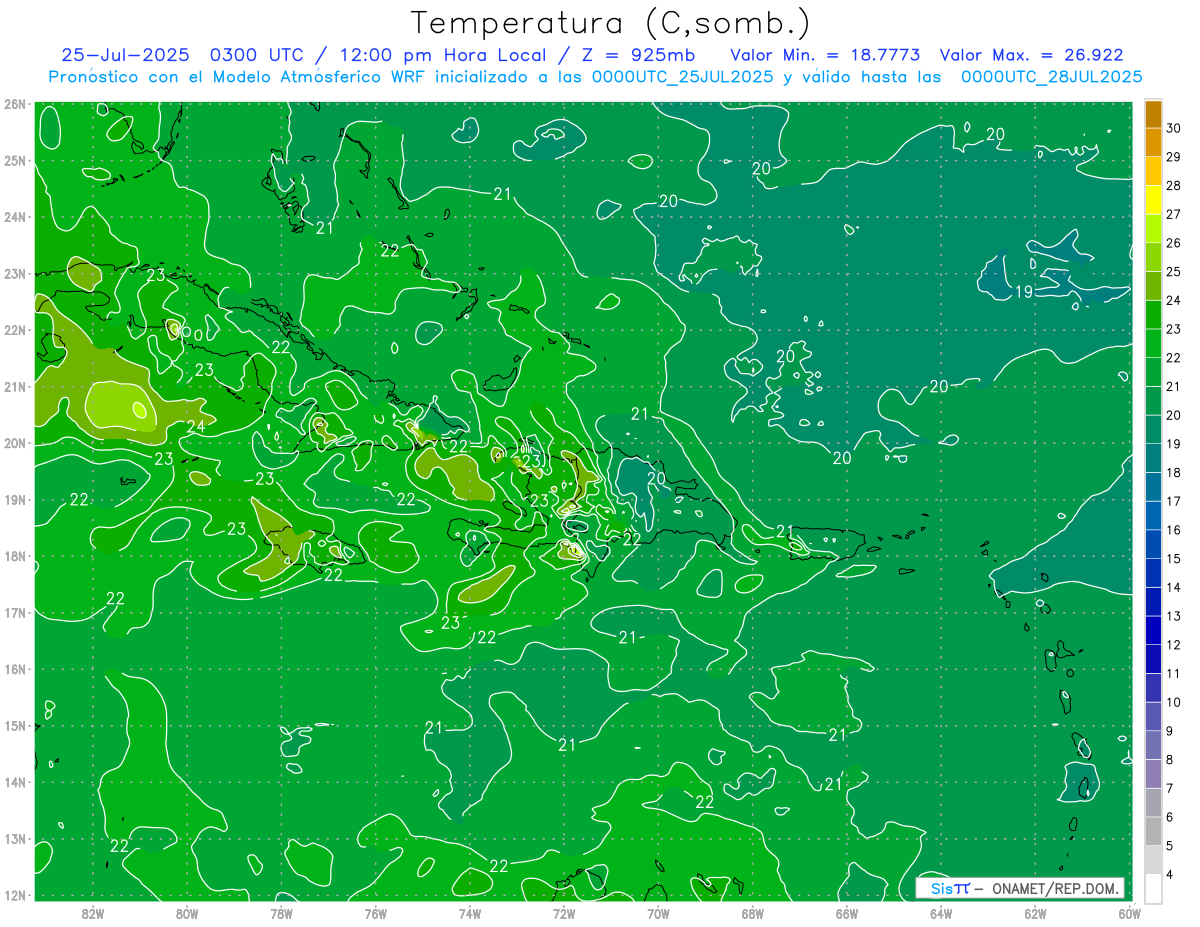Click the 15N latitude axis label
The width and height of the screenshot is (1200, 927).
15,725
